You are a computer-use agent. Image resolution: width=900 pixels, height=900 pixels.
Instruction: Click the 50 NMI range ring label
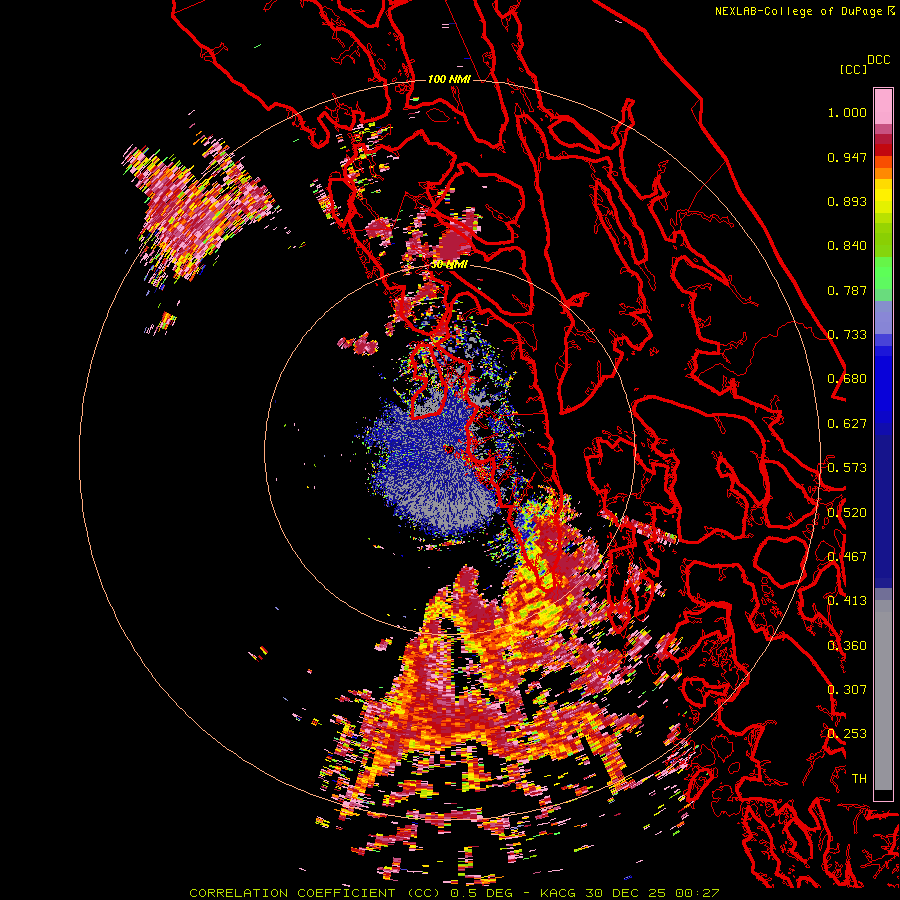[x=449, y=265]
